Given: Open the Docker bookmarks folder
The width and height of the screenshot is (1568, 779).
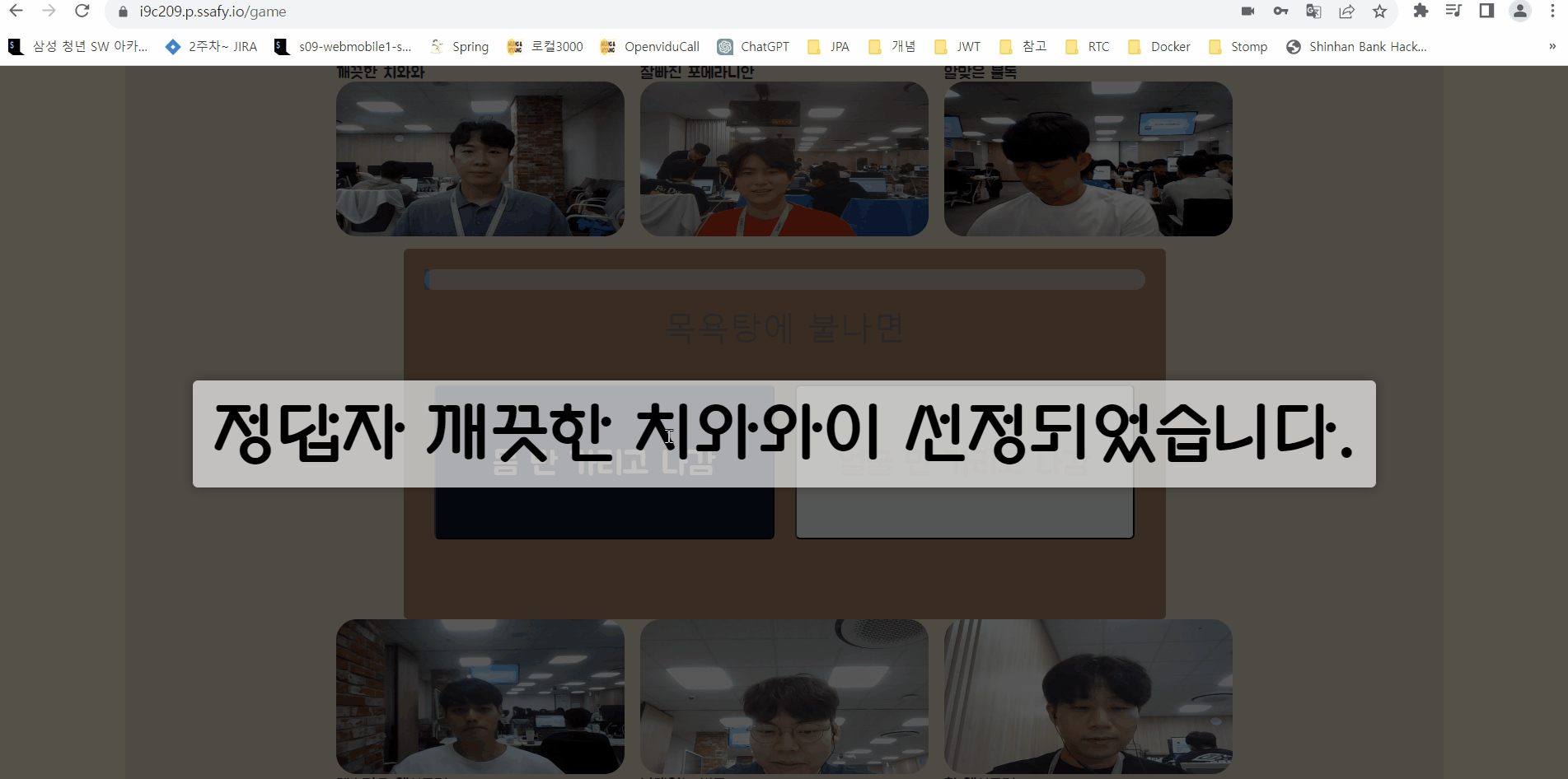Looking at the screenshot, I should pos(1158,46).
